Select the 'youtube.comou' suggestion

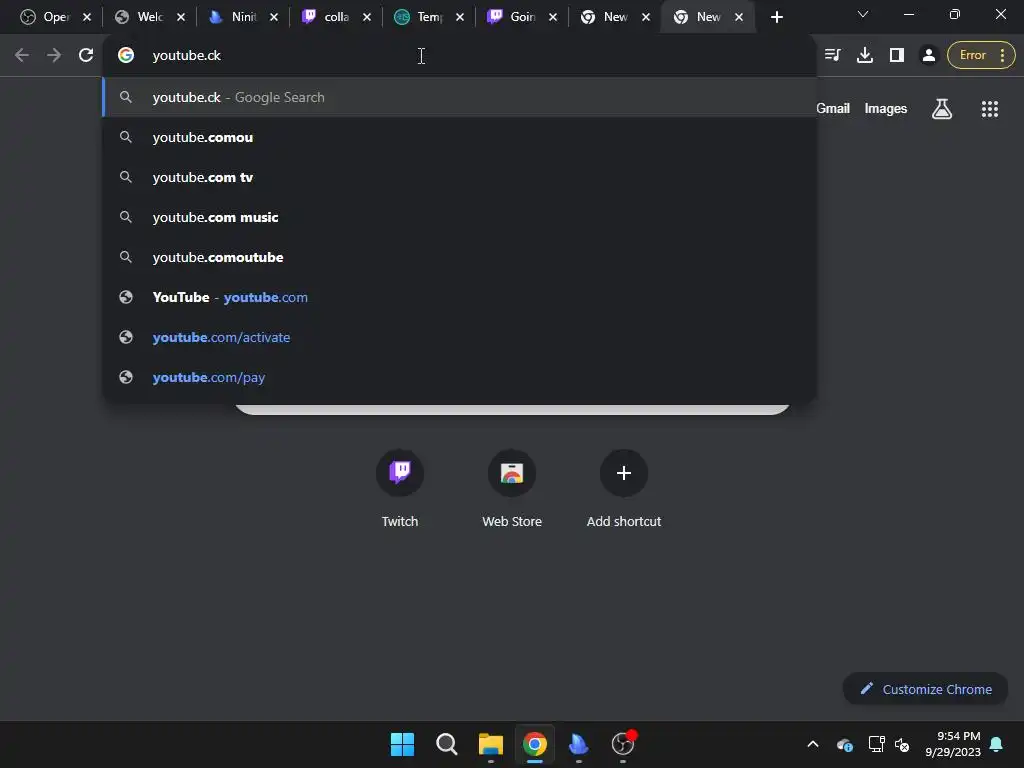[460, 137]
